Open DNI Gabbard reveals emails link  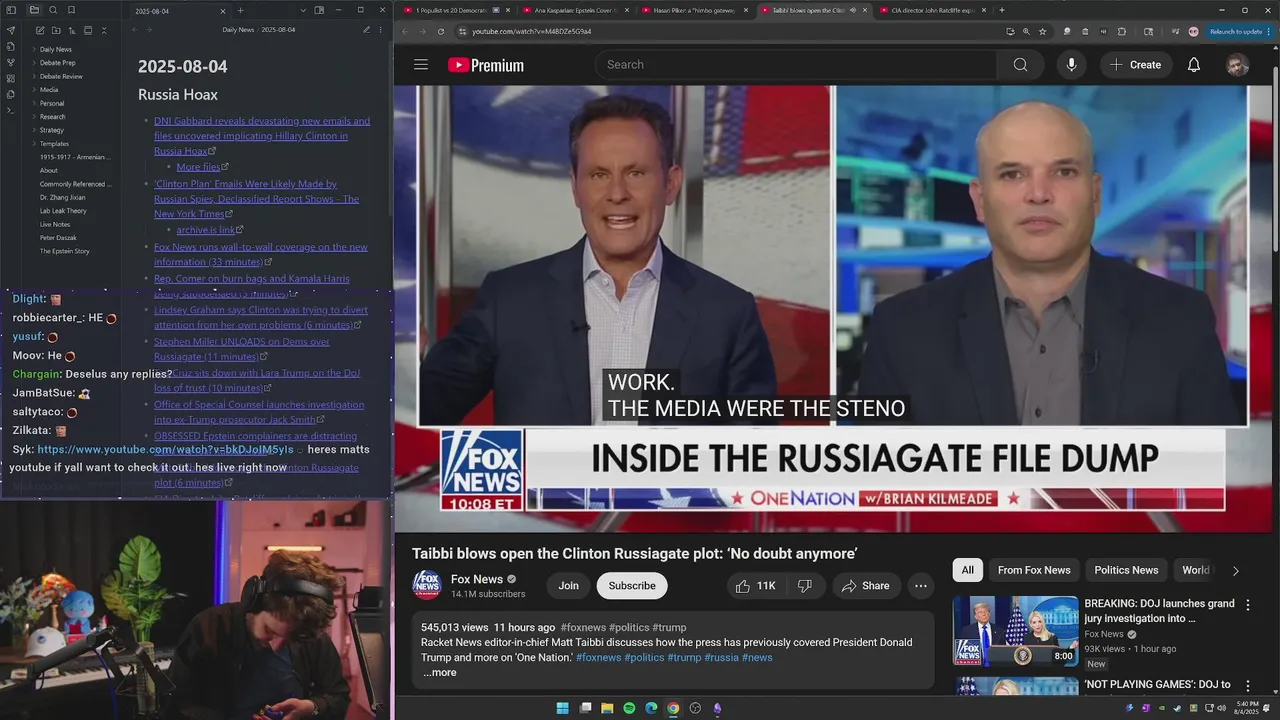(262, 136)
